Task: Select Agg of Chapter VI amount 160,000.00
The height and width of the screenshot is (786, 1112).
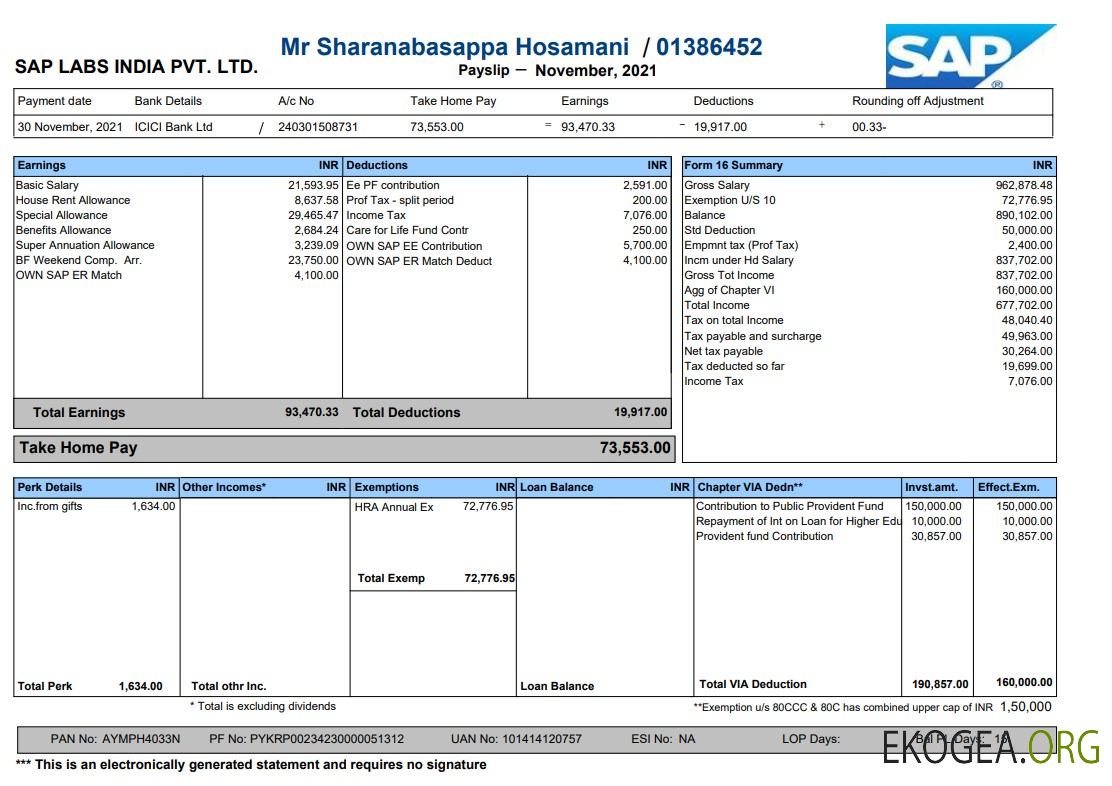Action: tap(1023, 290)
